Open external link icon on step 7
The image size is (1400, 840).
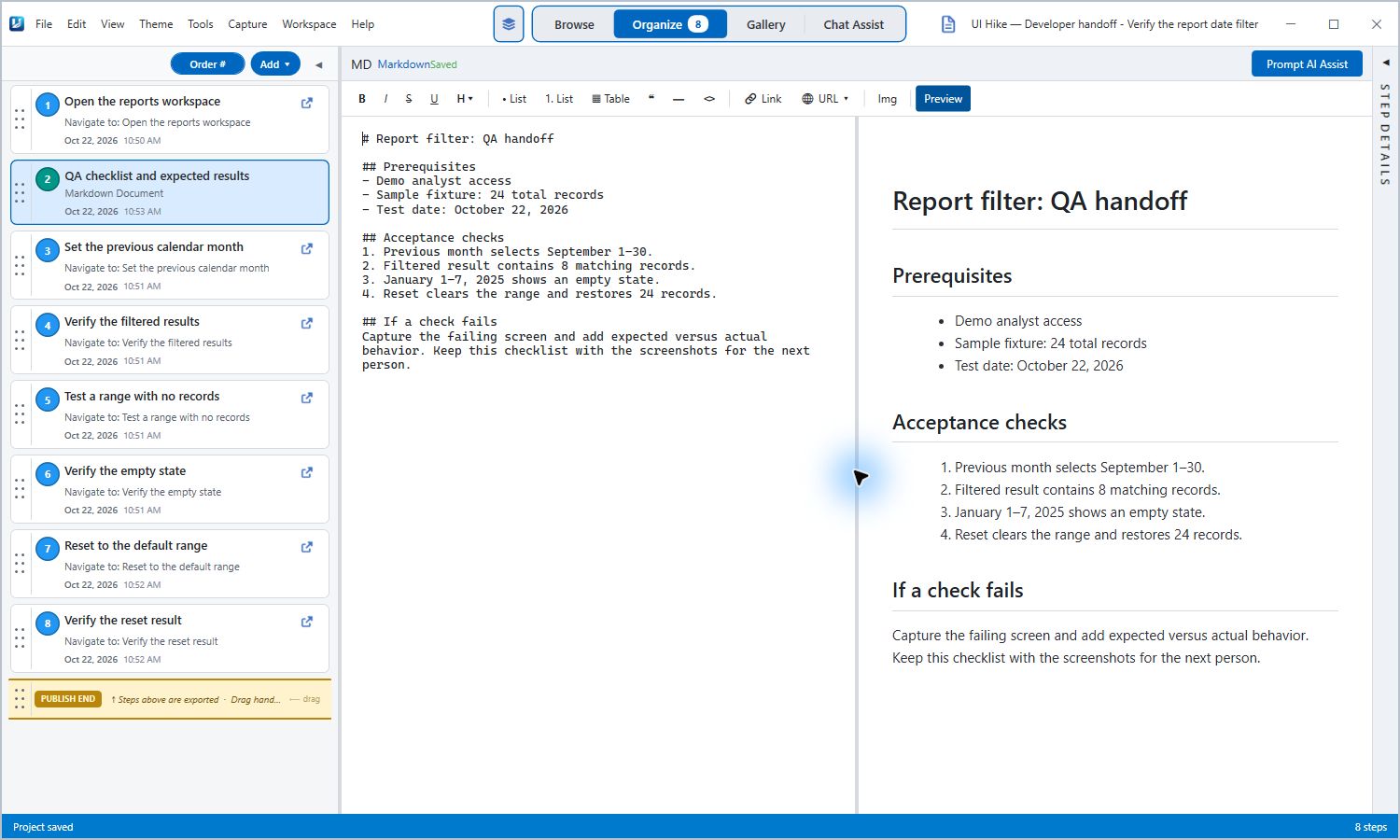(x=307, y=548)
